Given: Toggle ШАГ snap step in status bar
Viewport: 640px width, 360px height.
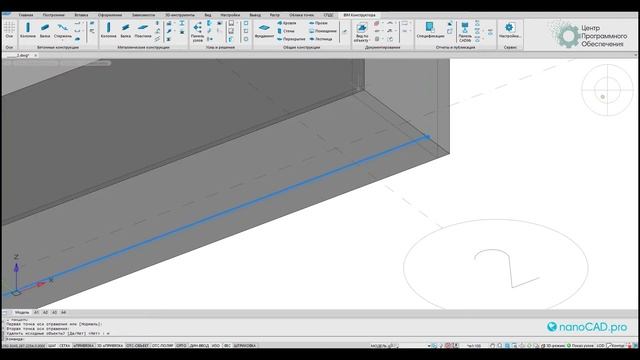Looking at the screenshot, I should click(x=52, y=346).
